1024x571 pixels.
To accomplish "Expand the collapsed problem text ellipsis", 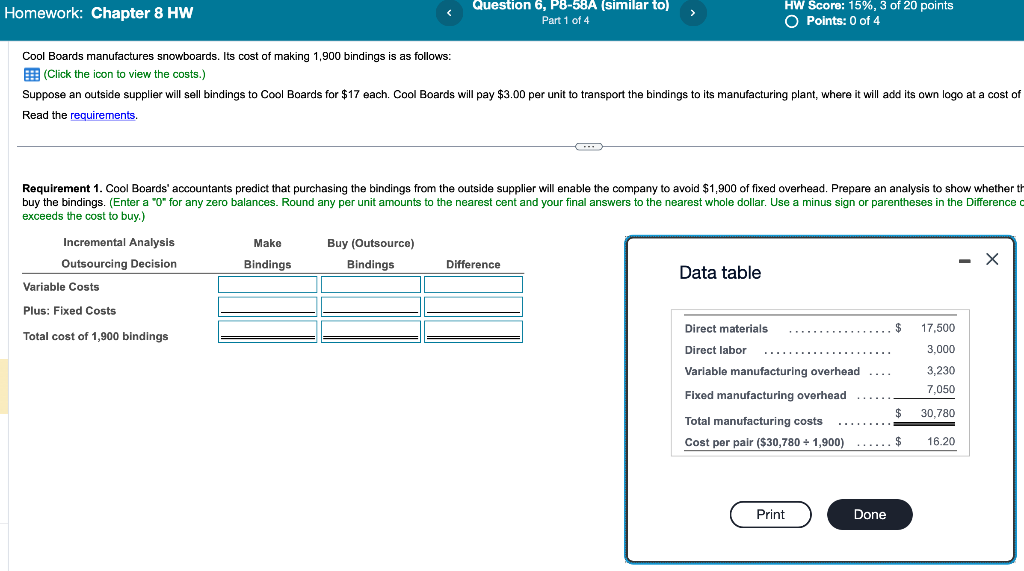I will pos(588,146).
